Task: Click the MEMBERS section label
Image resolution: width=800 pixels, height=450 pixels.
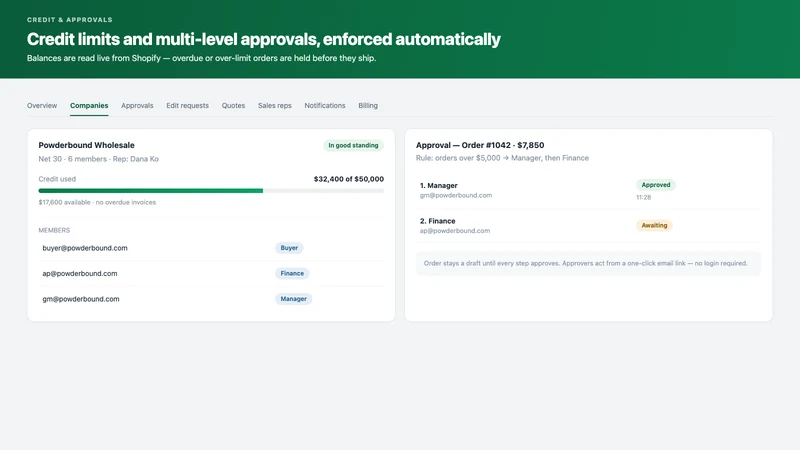Action: pos(54,231)
